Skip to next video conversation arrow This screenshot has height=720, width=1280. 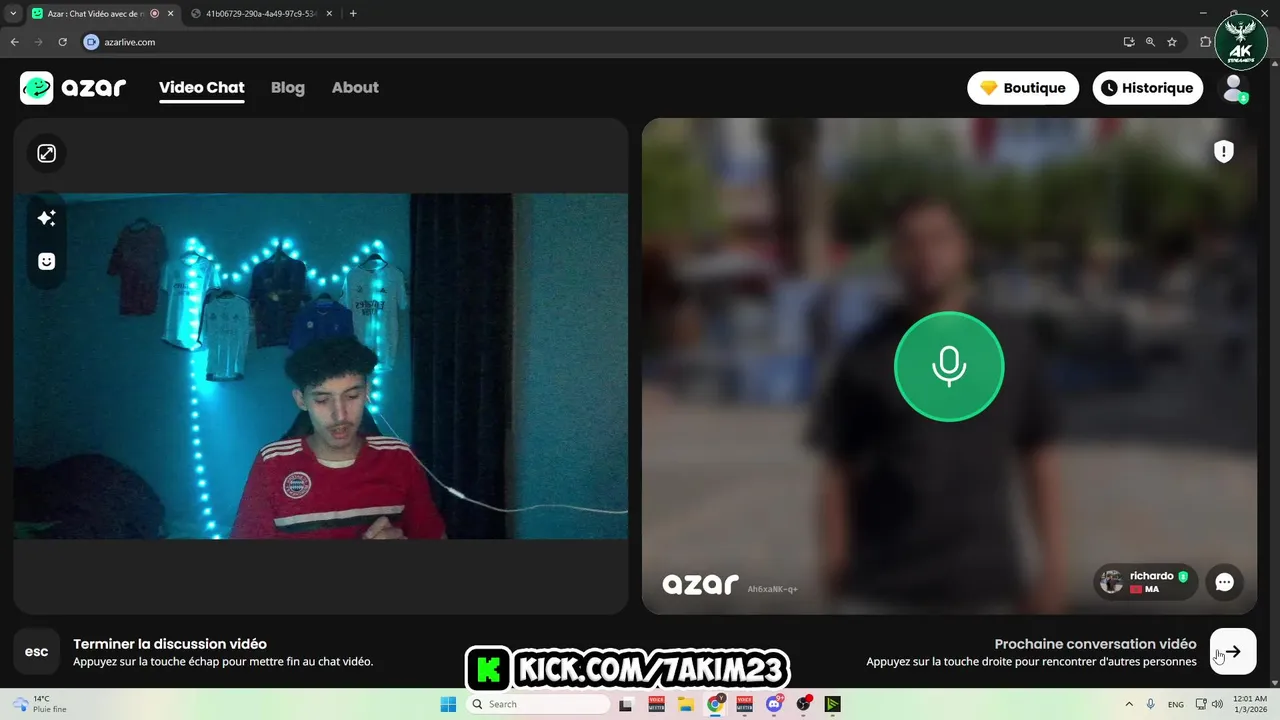(1233, 652)
